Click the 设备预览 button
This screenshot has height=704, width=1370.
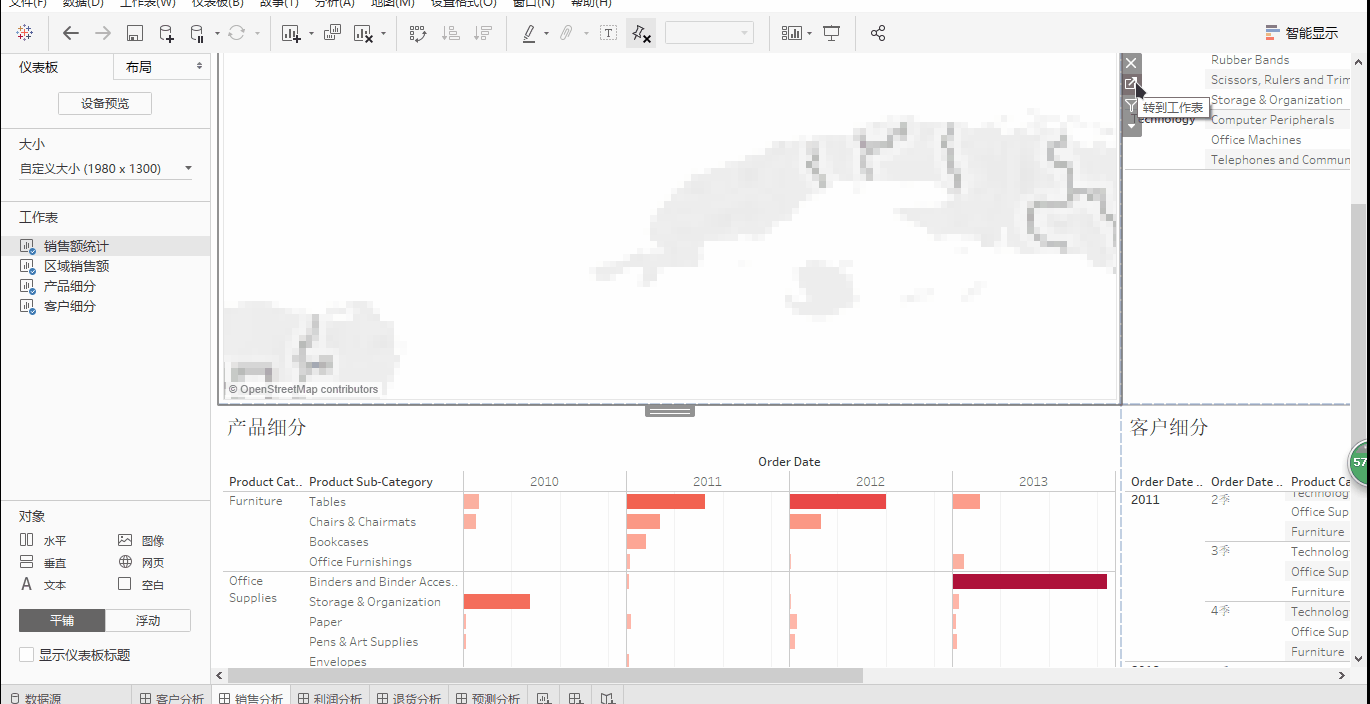tap(105, 103)
